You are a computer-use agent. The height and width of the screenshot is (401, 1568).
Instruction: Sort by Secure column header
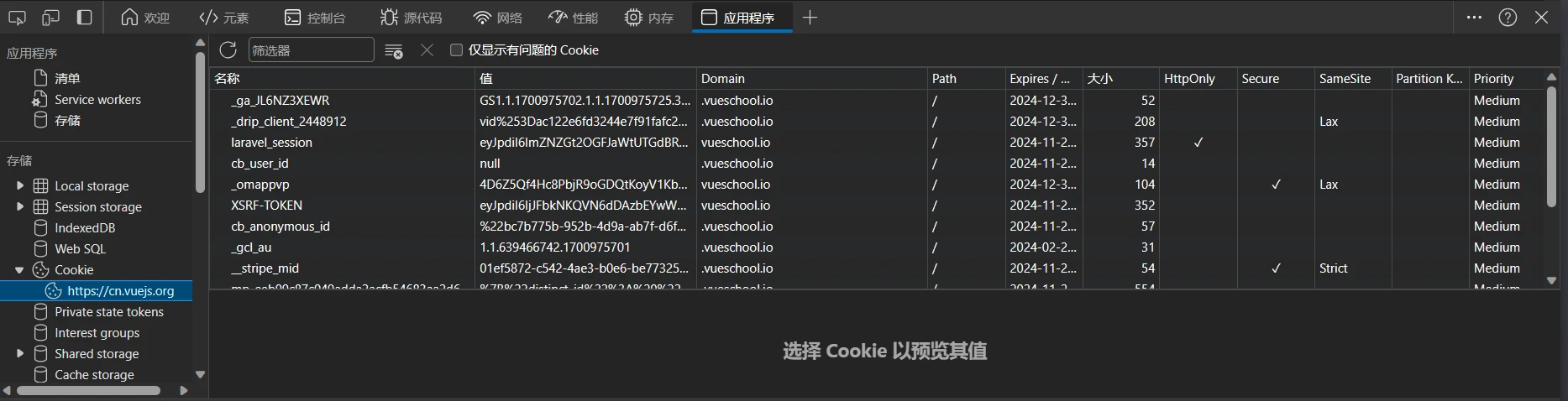click(1275, 79)
